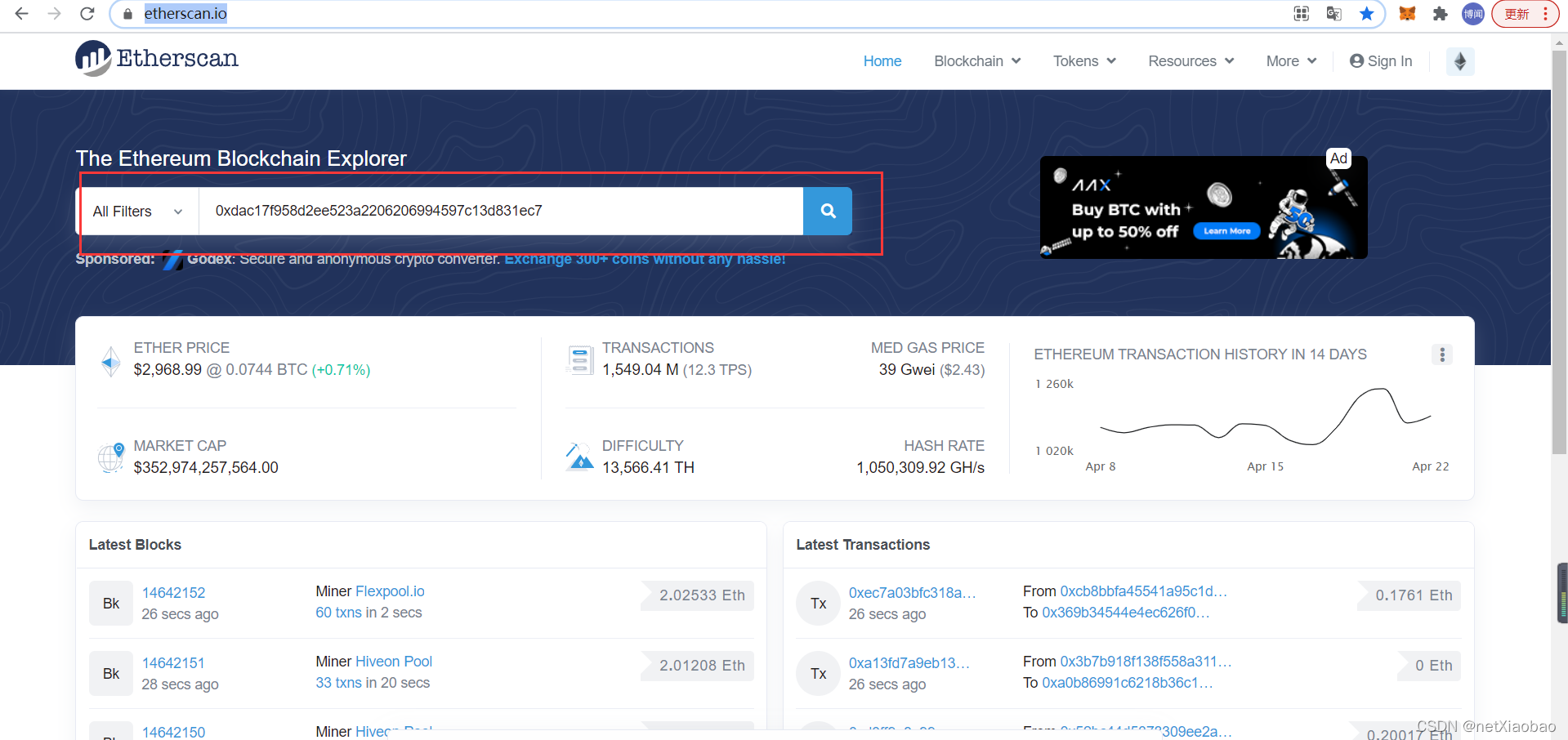
Task: Click the $2,968.99 ether price value
Action: (x=168, y=370)
